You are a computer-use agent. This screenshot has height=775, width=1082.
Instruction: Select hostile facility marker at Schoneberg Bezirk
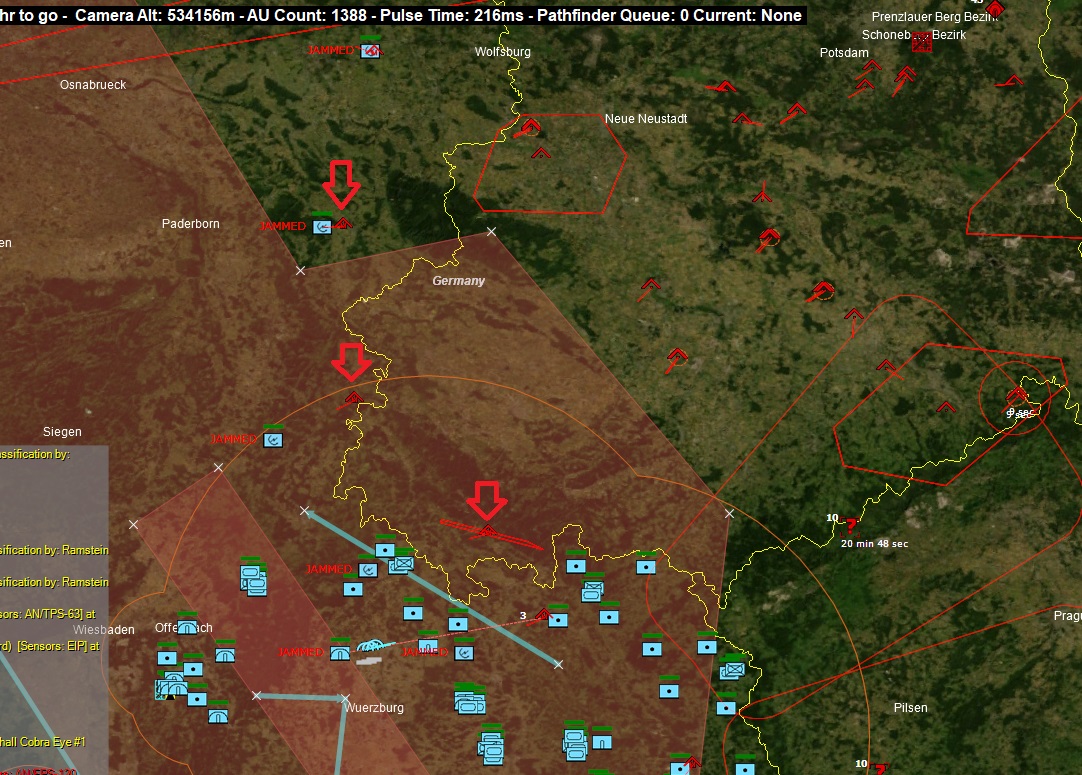tap(921, 41)
